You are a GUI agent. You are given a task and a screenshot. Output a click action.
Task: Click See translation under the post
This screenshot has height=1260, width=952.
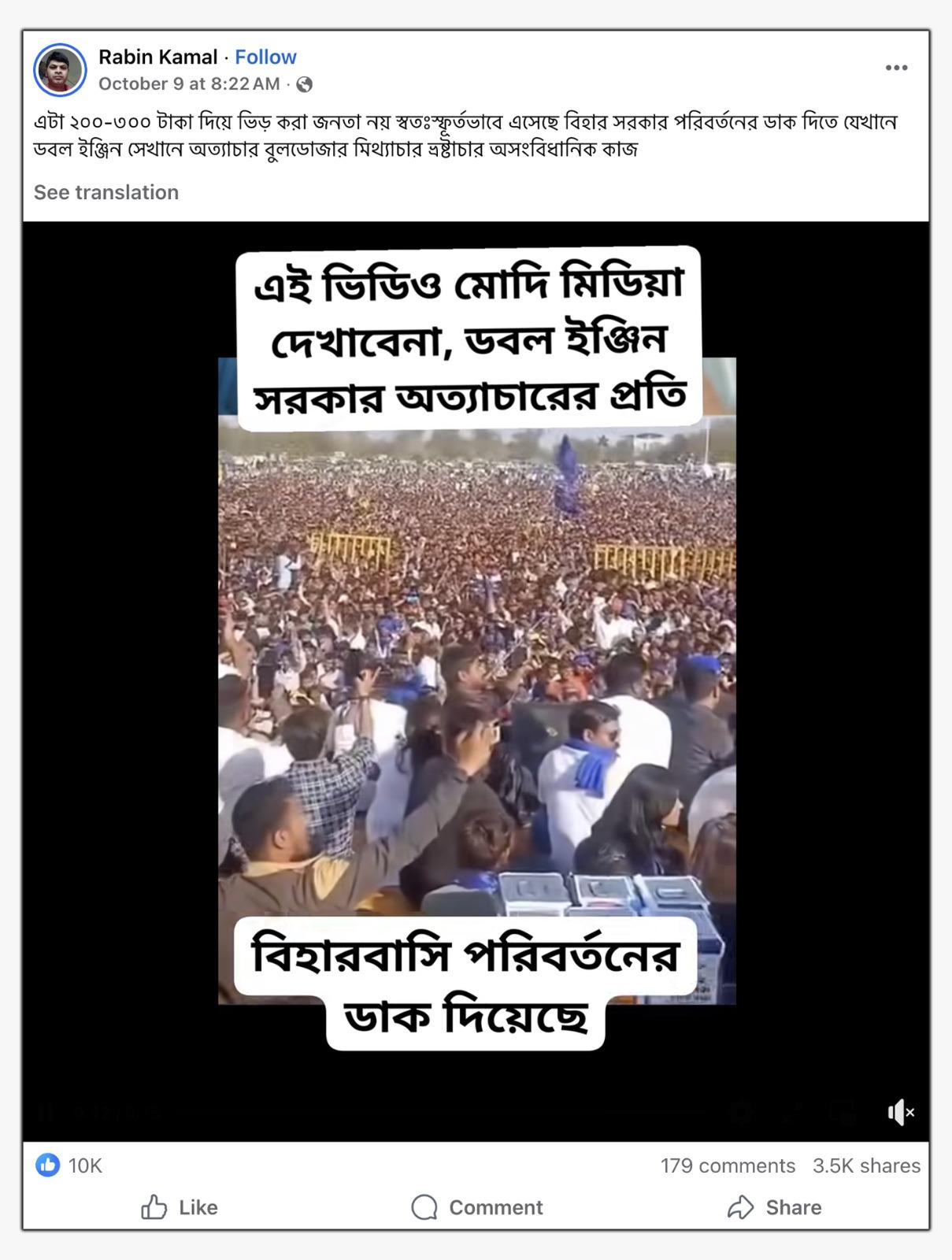coord(106,192)
